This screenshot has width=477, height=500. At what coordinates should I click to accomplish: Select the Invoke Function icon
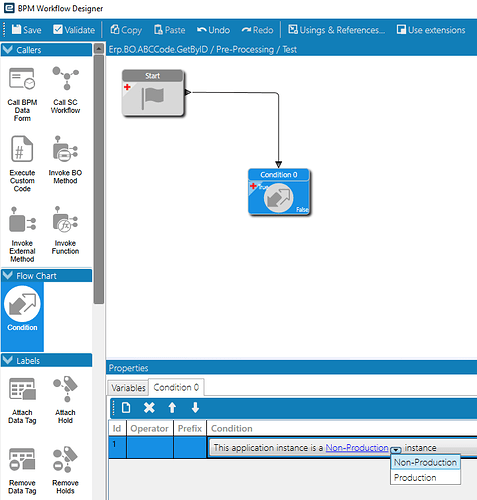click(65, 219)
